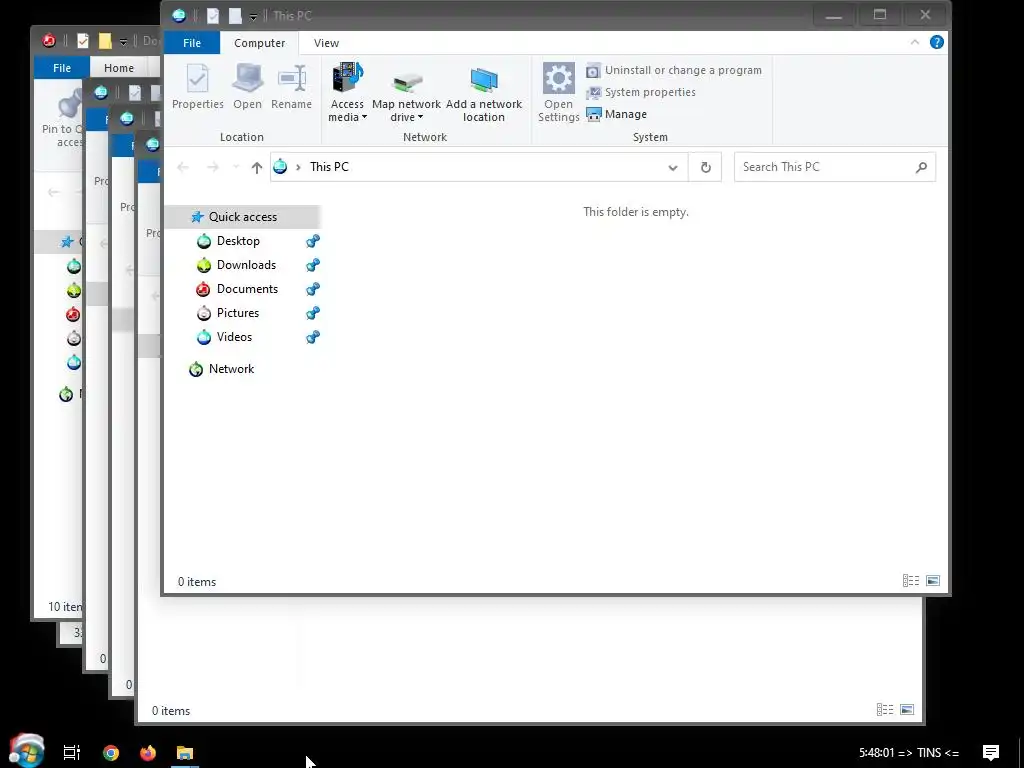Click the pin icon beside Documents

click(x=313, y=289)
